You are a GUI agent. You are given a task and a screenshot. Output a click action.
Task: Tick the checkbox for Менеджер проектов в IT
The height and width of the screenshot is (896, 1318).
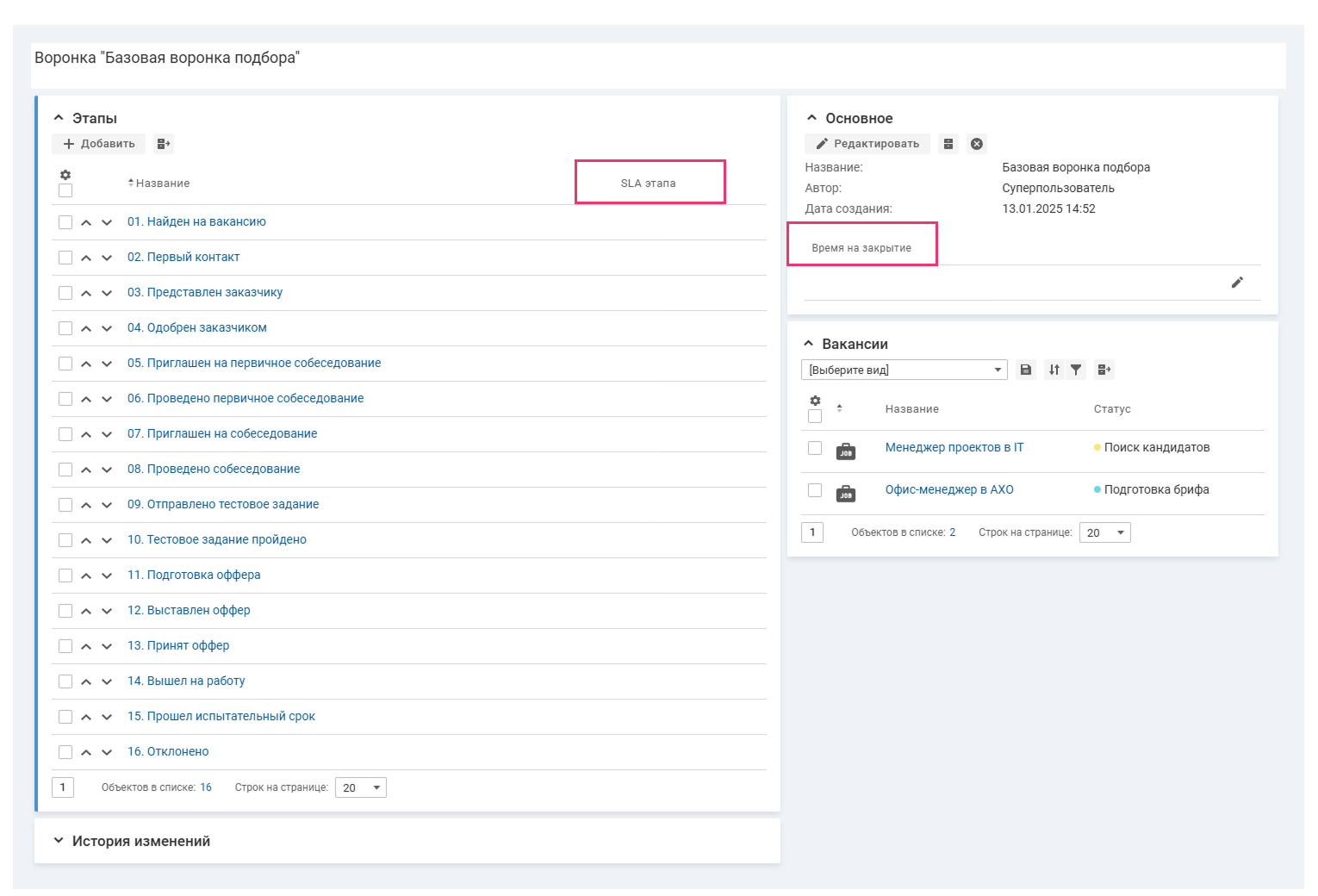tap(815, 448)
